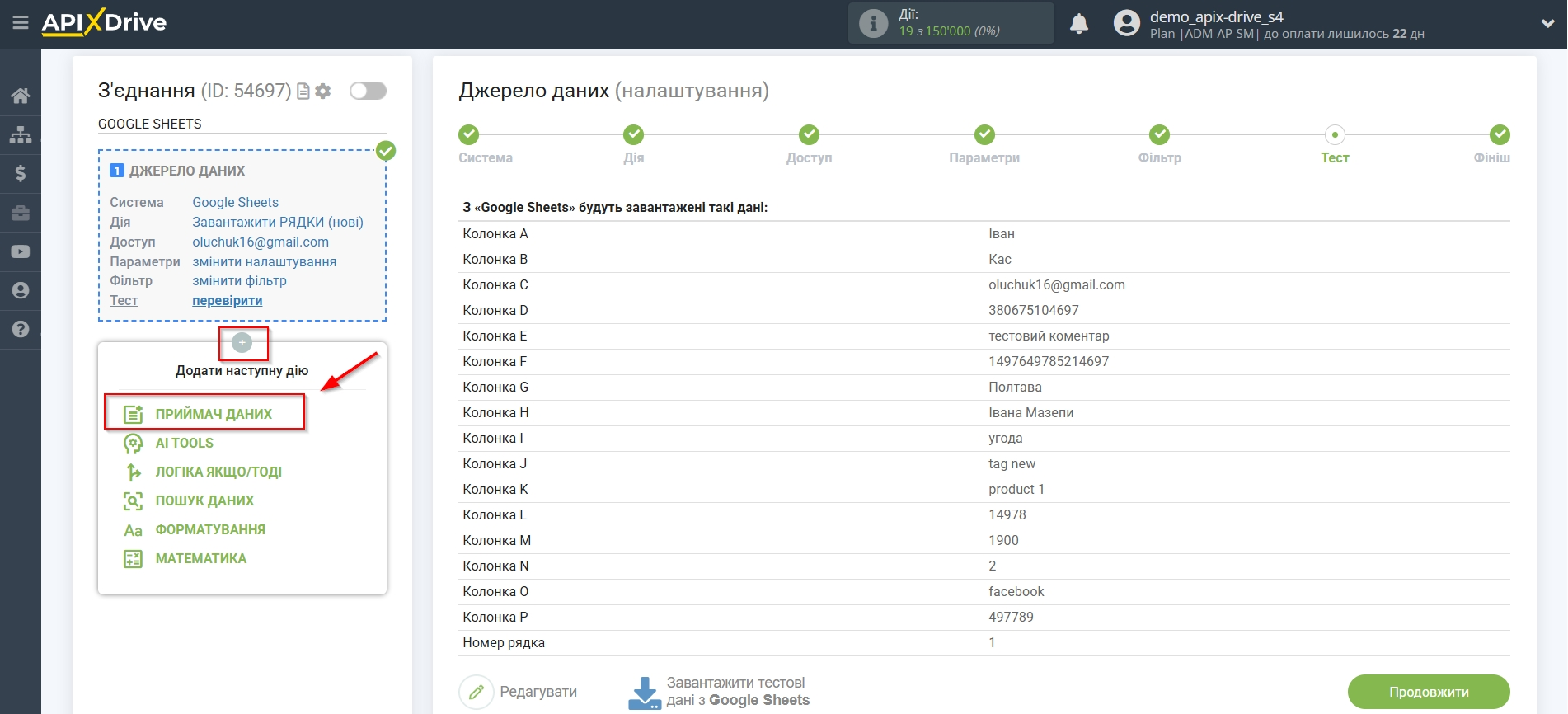Open the YouTube video sidebar icon
1568x714 pixels.
coord(21,251)
